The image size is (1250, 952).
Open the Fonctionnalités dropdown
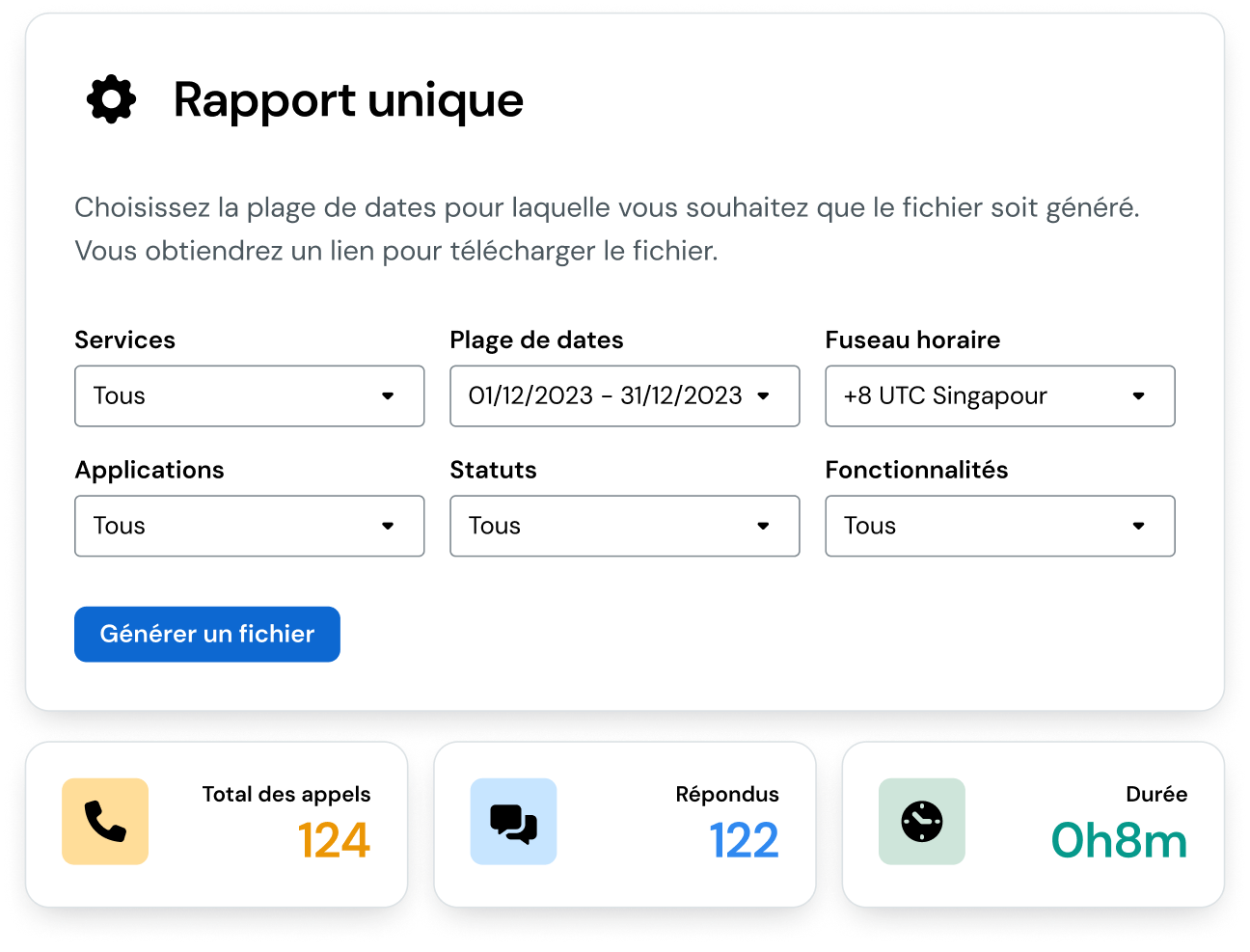(999, 526)
